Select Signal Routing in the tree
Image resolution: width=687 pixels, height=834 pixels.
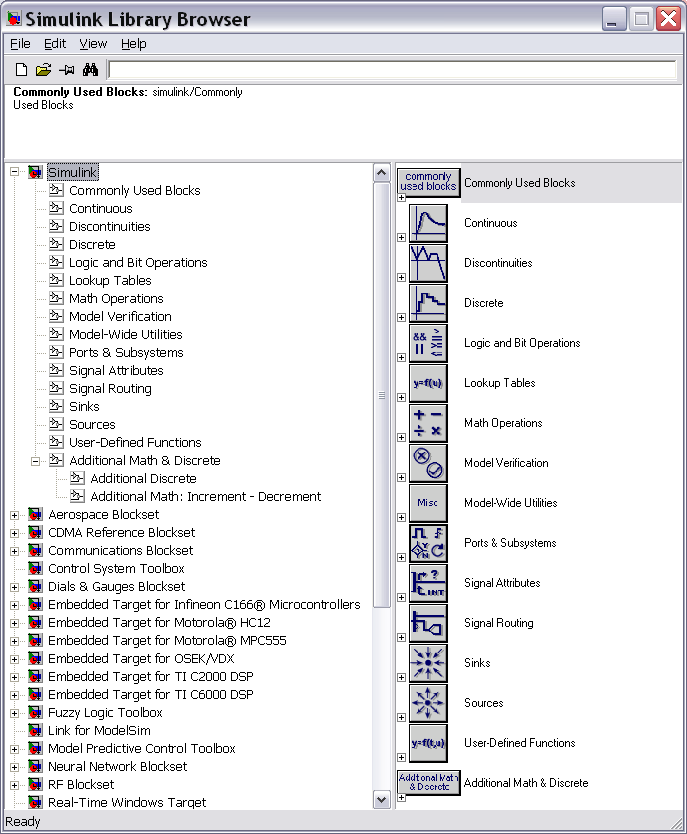click(110, 388)
